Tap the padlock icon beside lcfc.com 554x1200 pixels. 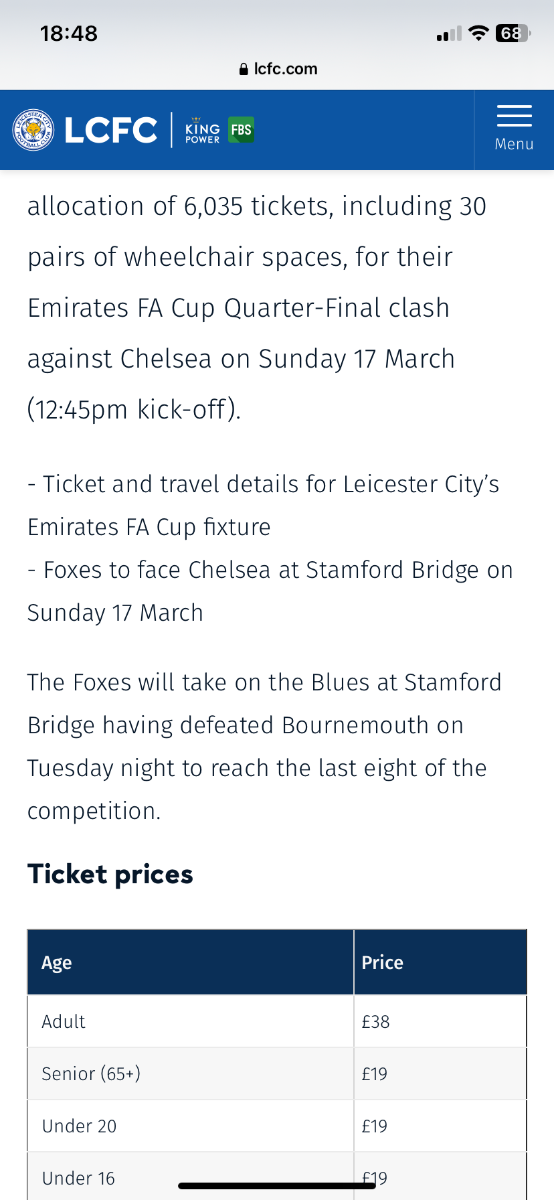click(x=242, y=69)
